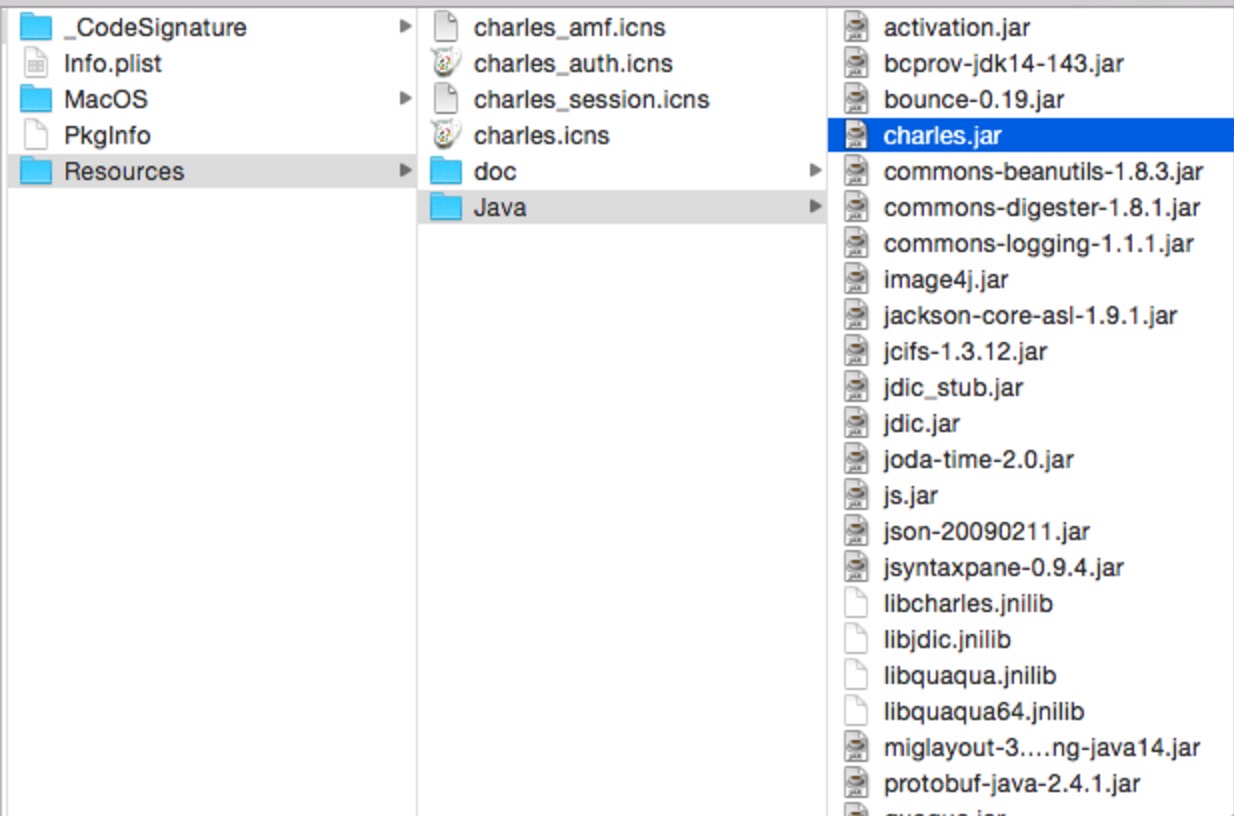Image resolution: width=1234 pixels, height=816 pixels.
Task: Click the charles.jar file icon
Action: pyautogui.click(x=856, y=135)
